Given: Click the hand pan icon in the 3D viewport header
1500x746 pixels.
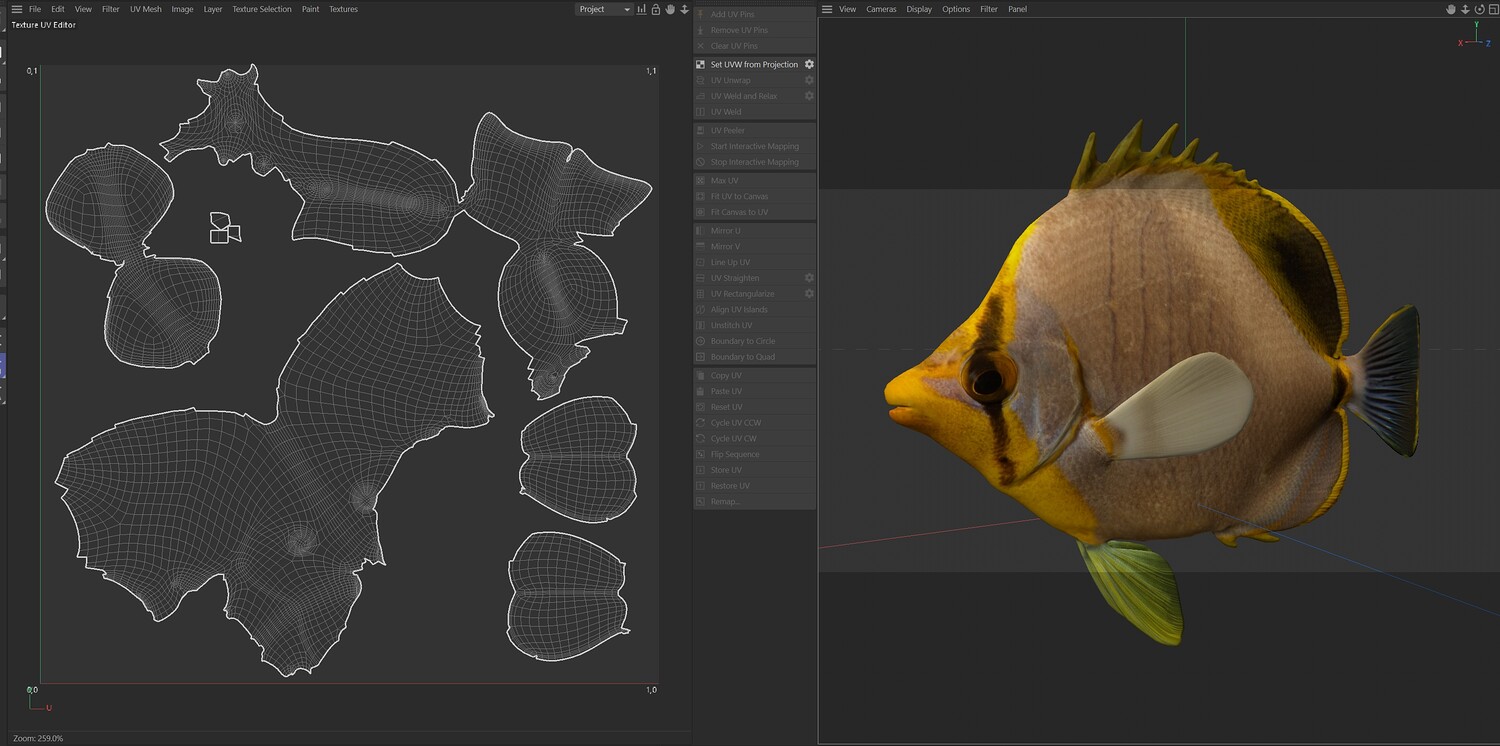Looking at the screenshot, I should (1451, 9).
